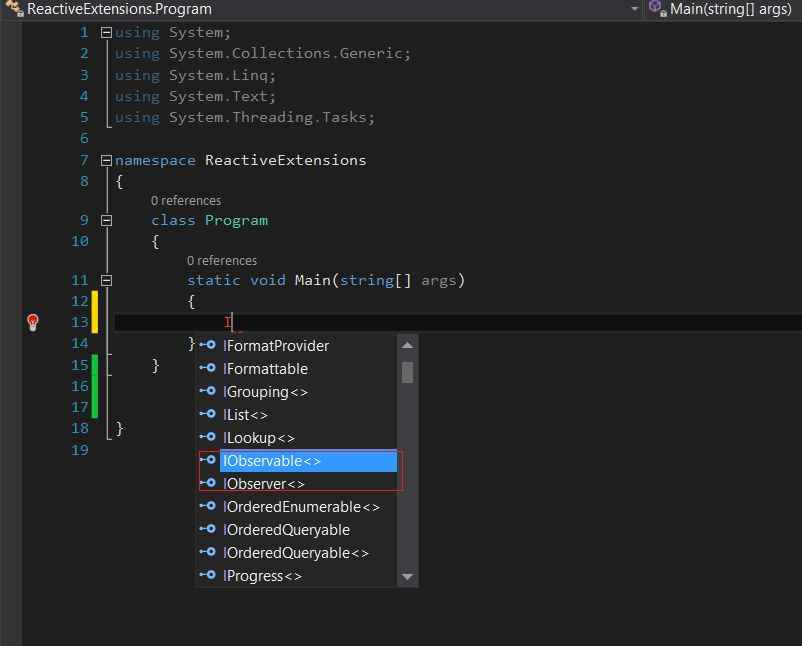Screen dimensions: 802x646
Task: Click the ReactiveExtensions namespace name in code
Action: pos(285,161)
